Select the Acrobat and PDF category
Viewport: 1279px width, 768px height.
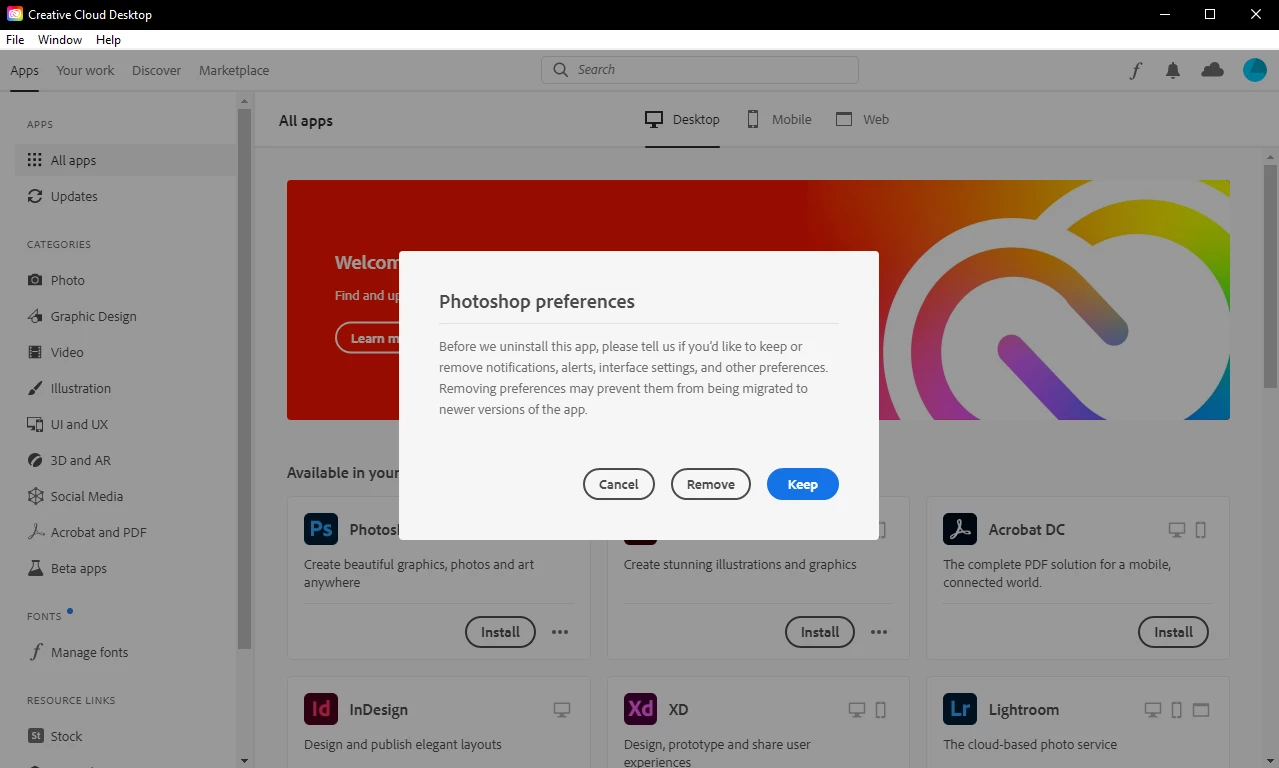click(x=126, y=532)
